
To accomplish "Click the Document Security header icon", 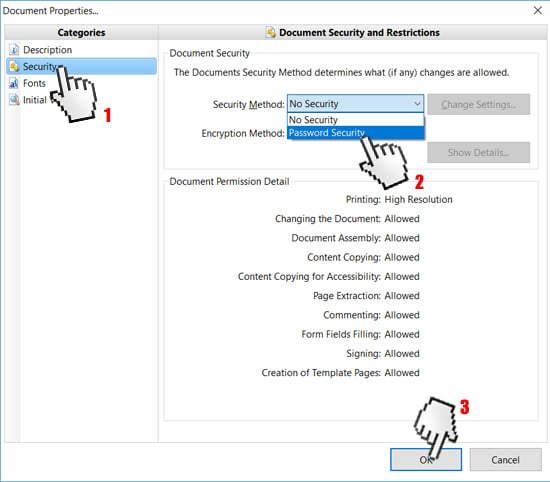I will pos(270,33).
